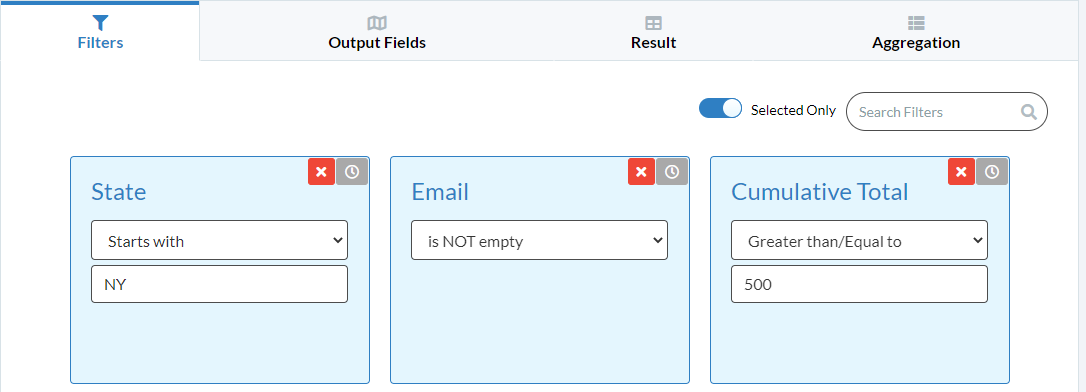Open the Result tab
1086x392 pixels.
pos(653,32)
